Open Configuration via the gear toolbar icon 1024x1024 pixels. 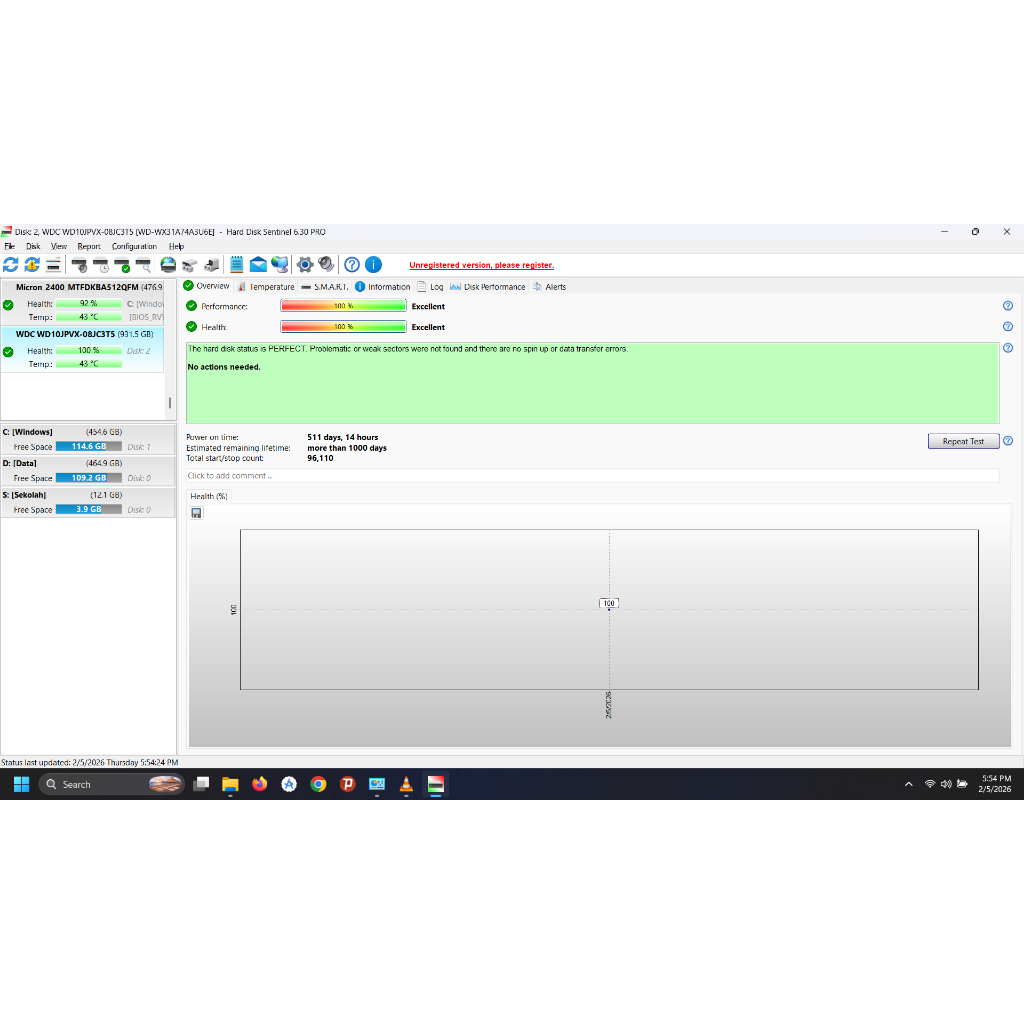pos(306,265)
